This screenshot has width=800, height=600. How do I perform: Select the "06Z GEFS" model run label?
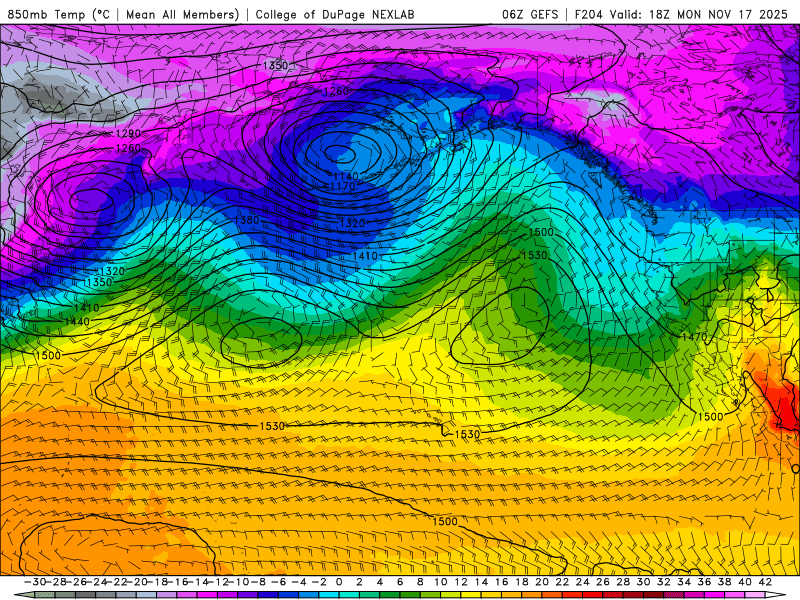point(530,14)
